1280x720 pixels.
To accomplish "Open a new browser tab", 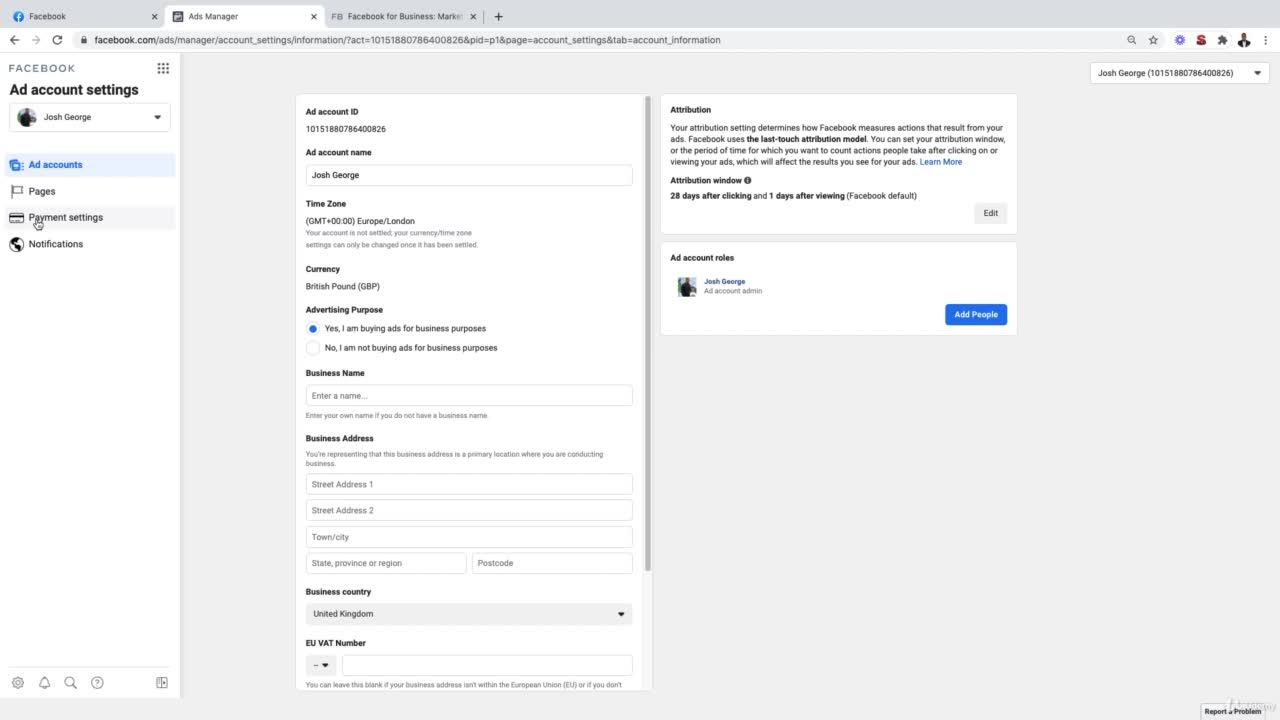I will pyautogui.click(x=499, y=16).
